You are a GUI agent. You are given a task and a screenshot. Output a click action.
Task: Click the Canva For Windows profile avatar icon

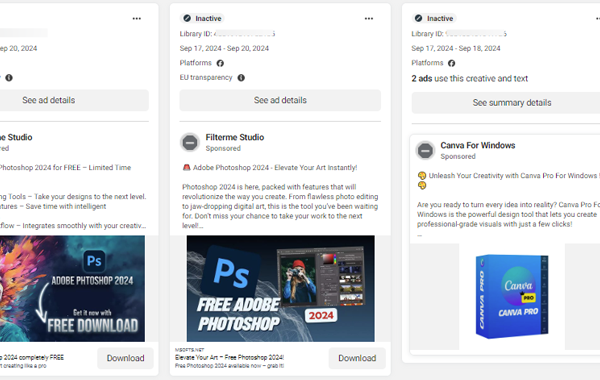point(425,151)
